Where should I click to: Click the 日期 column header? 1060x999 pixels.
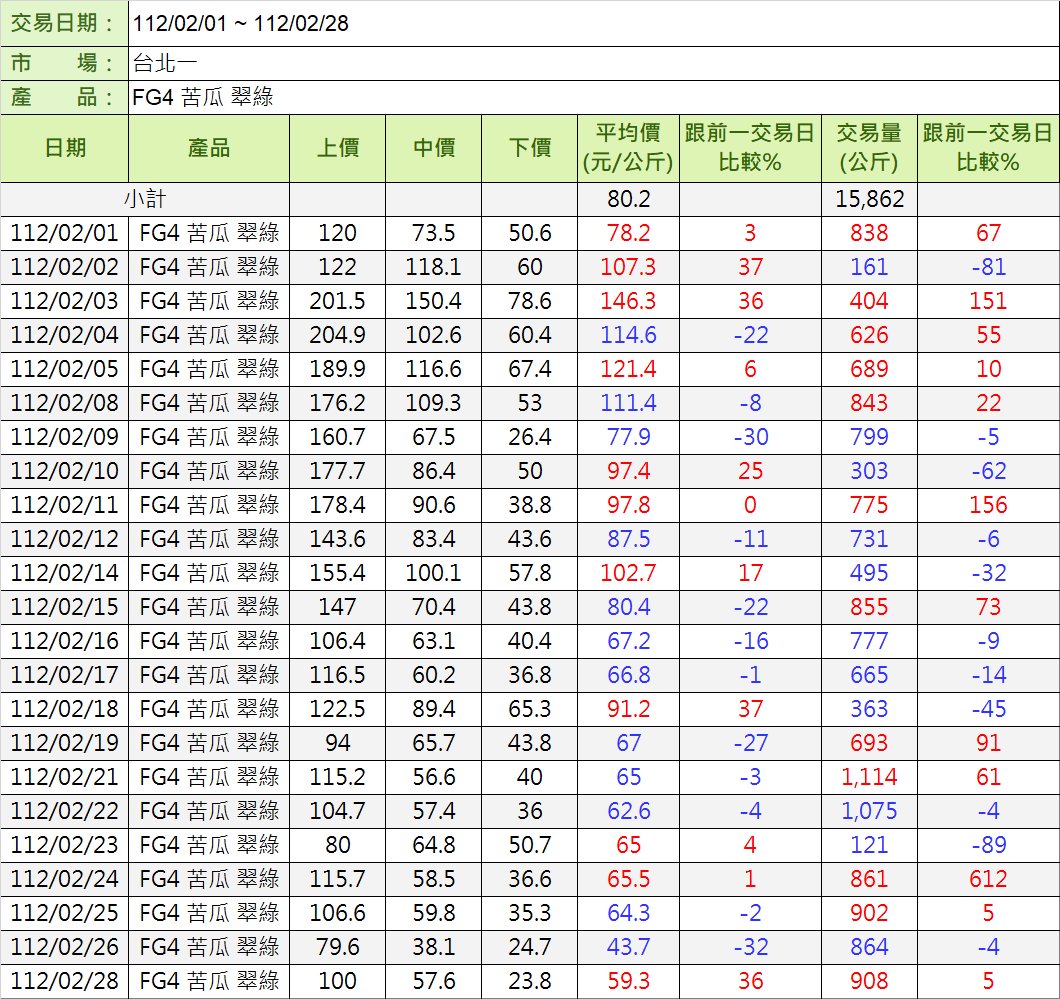[65, 148]
